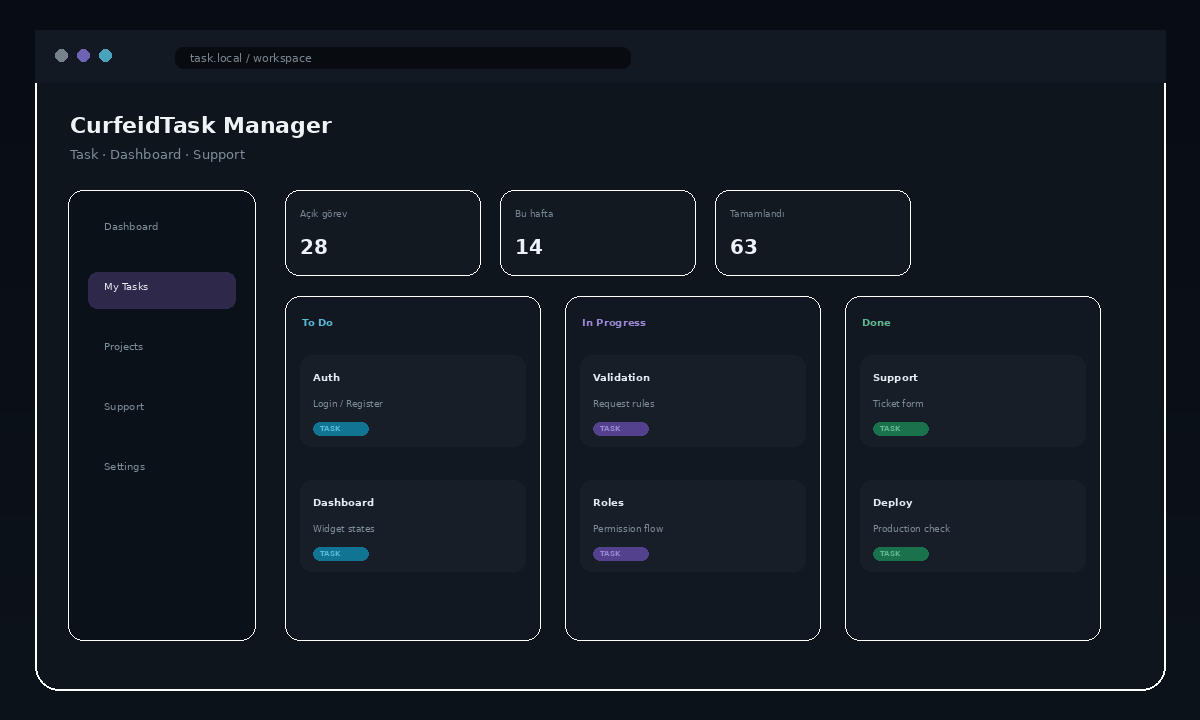This screenshot has width=1200, height=720.
Task: Open the Auth task card
Action: (413, 401)
